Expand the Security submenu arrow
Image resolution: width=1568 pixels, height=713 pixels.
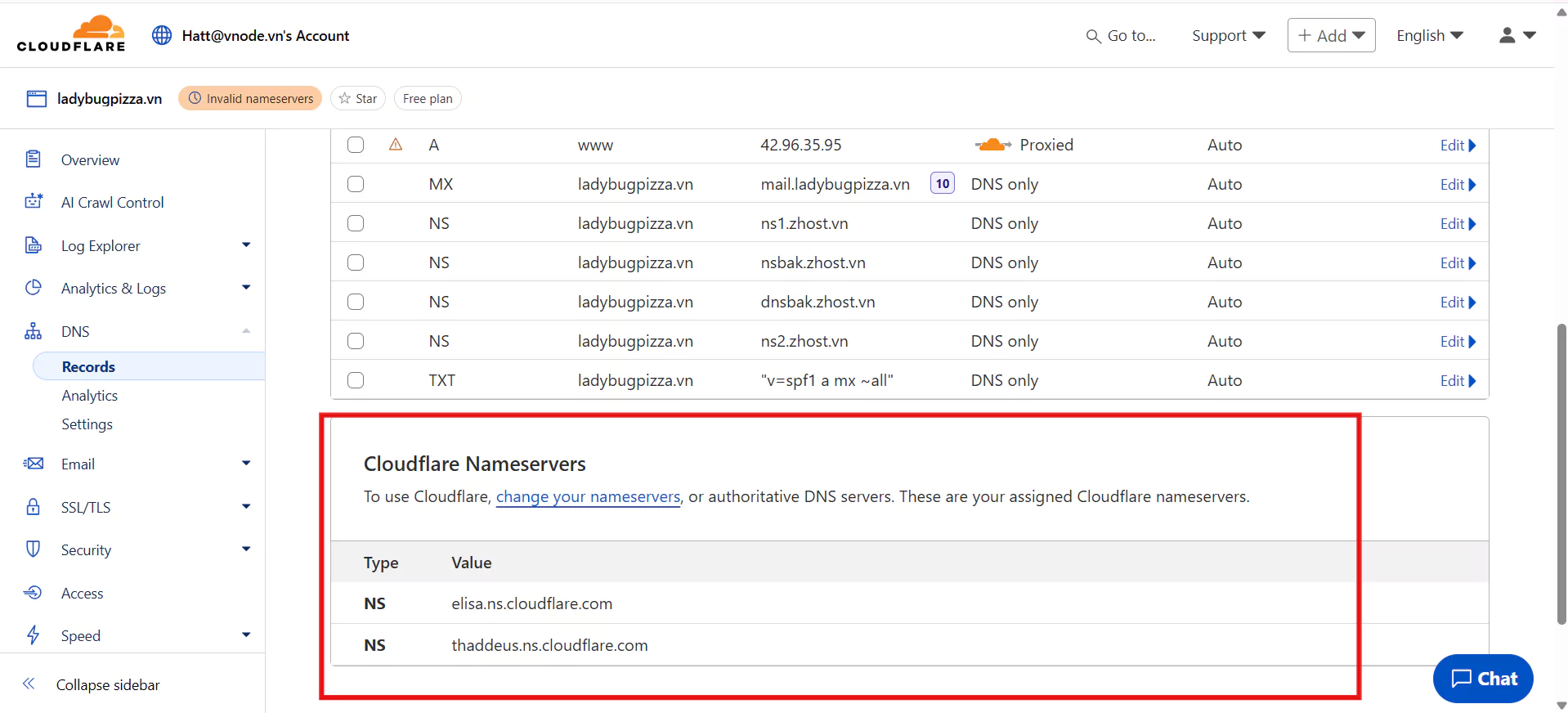tap(246, 549)
